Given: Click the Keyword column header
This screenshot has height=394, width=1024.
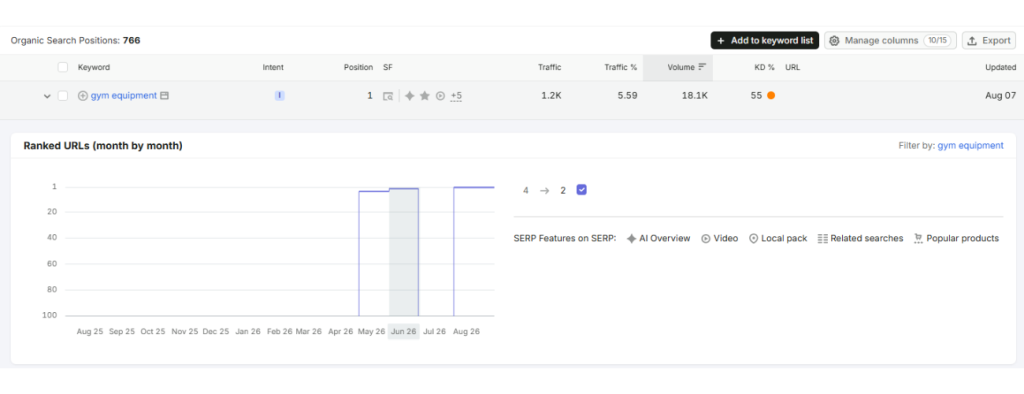Looking at the screenshot, I should [x=94, y=67].
